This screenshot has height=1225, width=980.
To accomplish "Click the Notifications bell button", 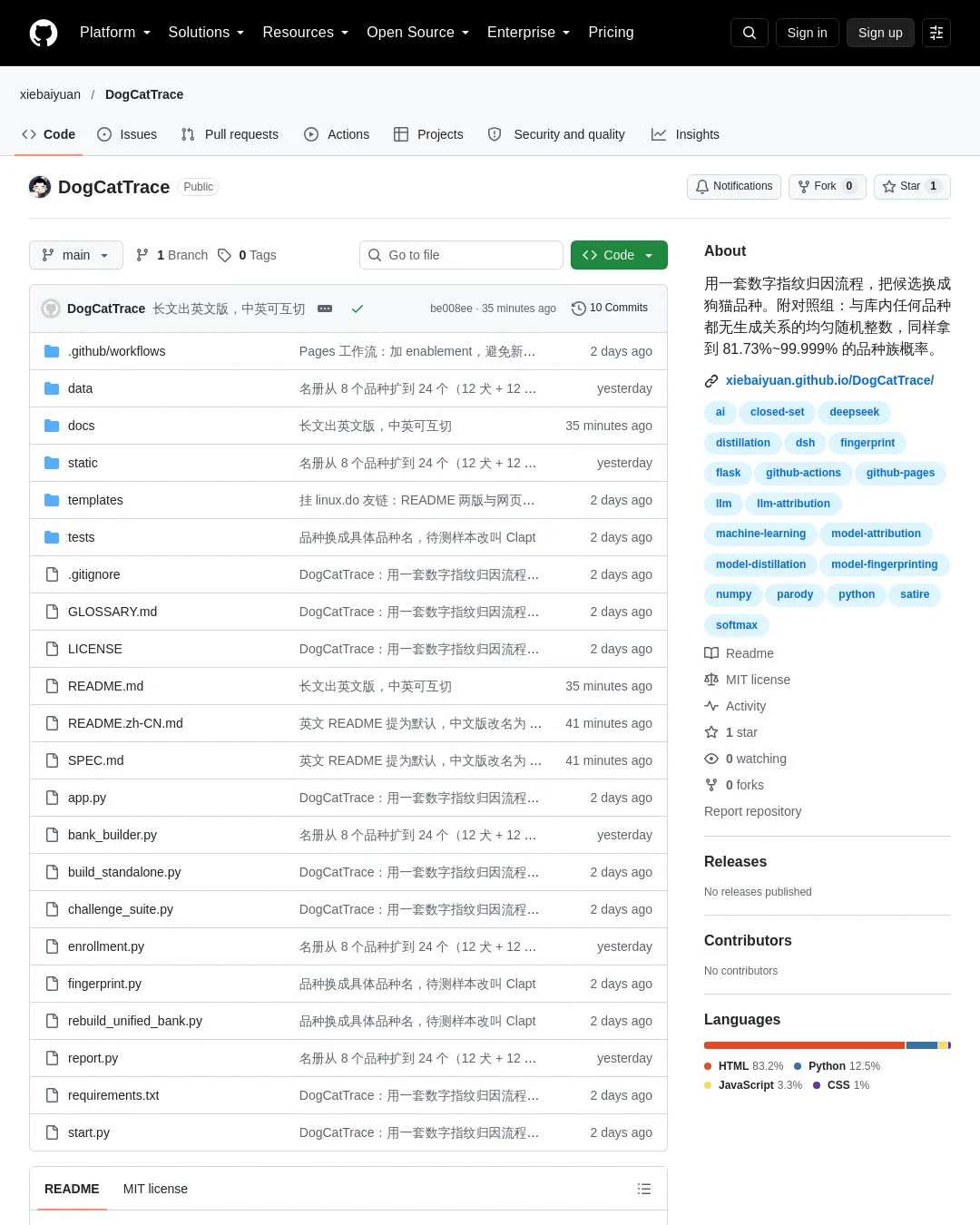I will tap(734, 186).
